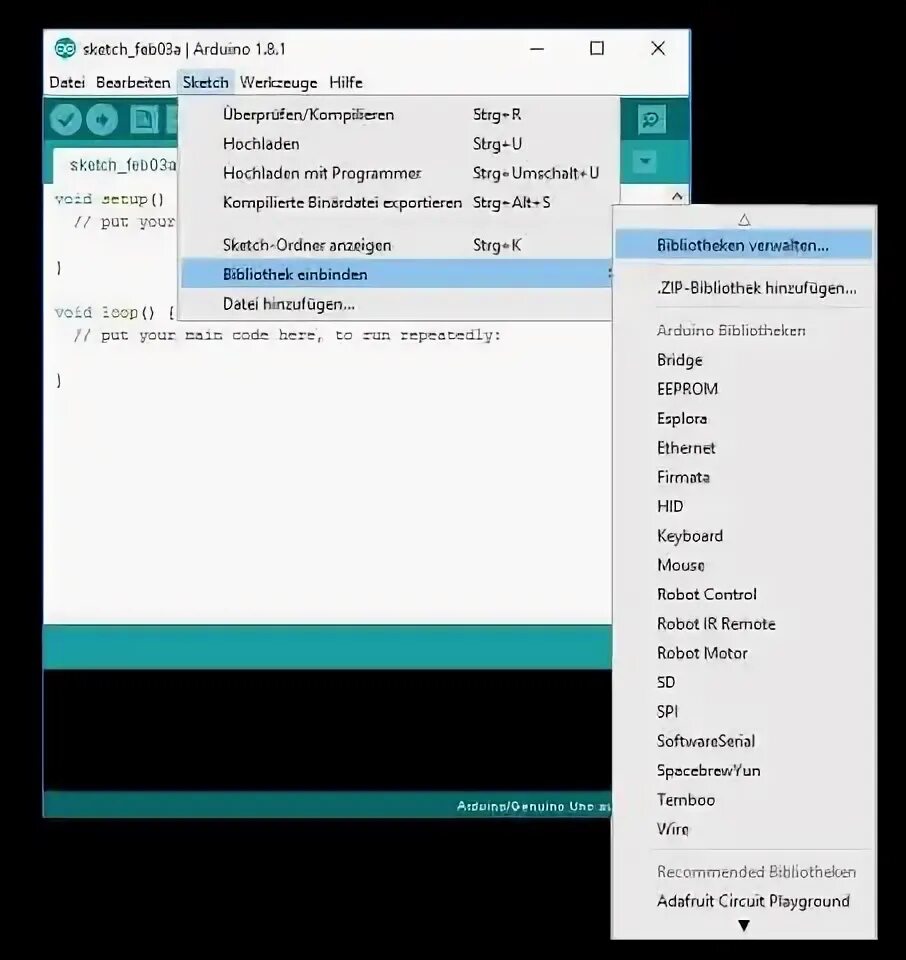Include the Temboo library
This screenshot has height=960, width=906.
743,800
